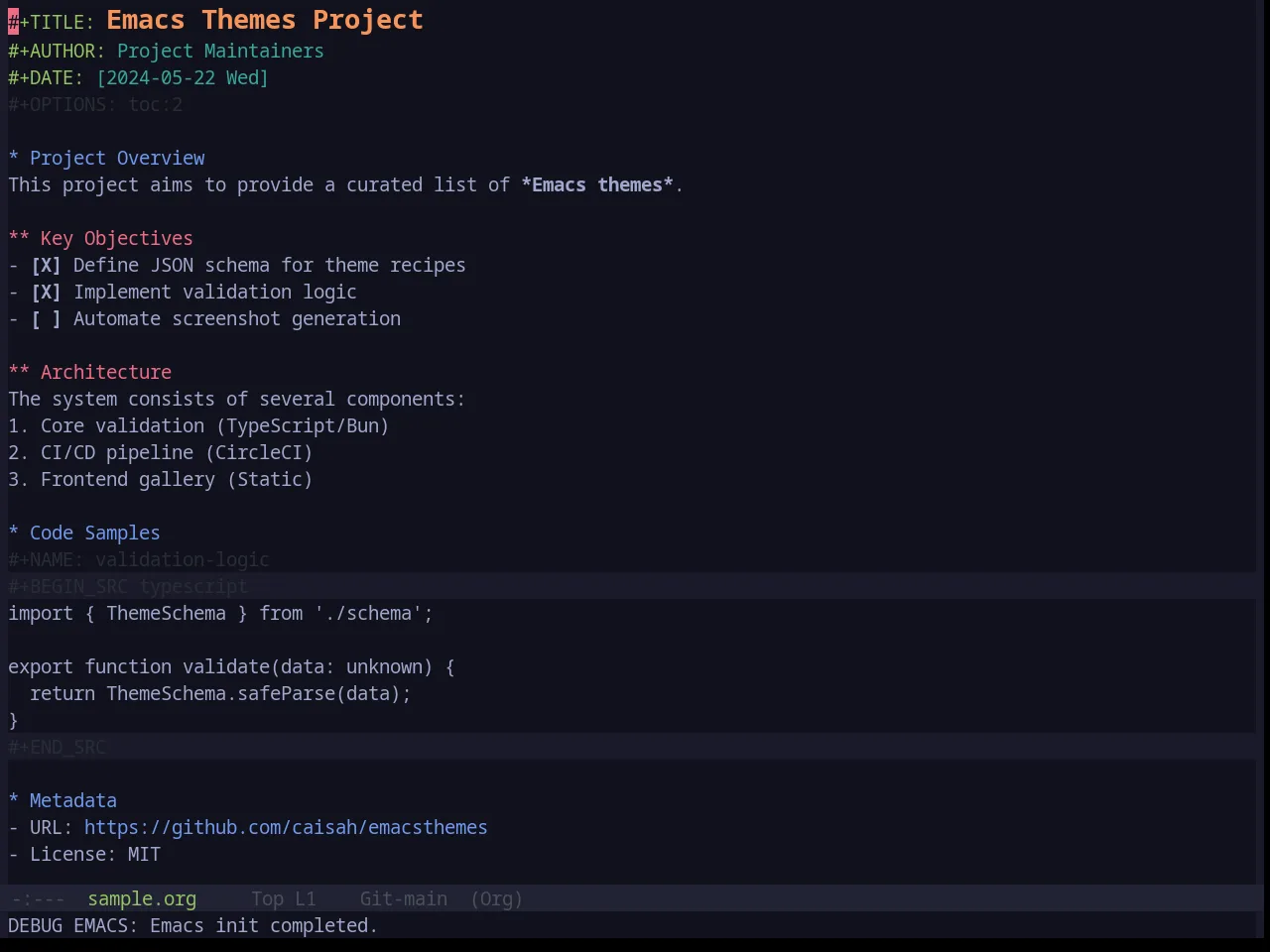Click the '#+DATE:' keyword
Screen dimensions: 1270x952
46,78
